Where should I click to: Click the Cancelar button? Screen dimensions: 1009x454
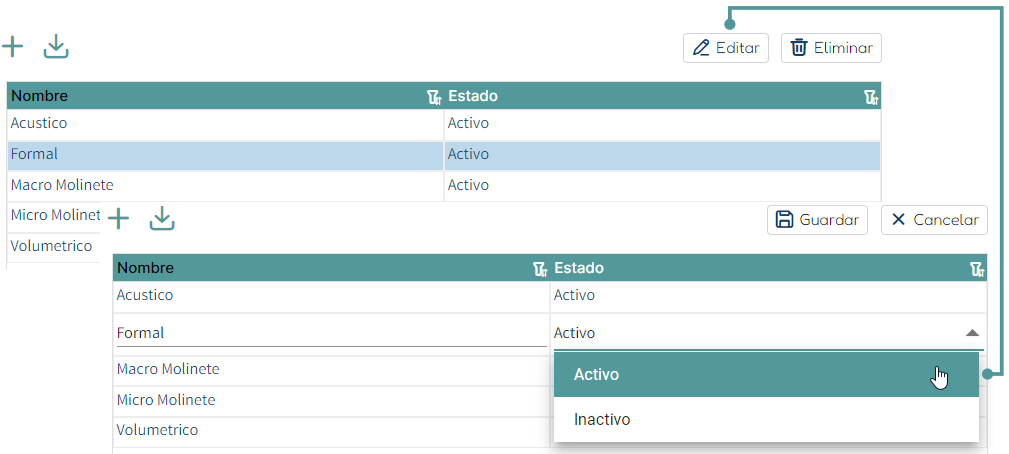[x=934, y=220]
